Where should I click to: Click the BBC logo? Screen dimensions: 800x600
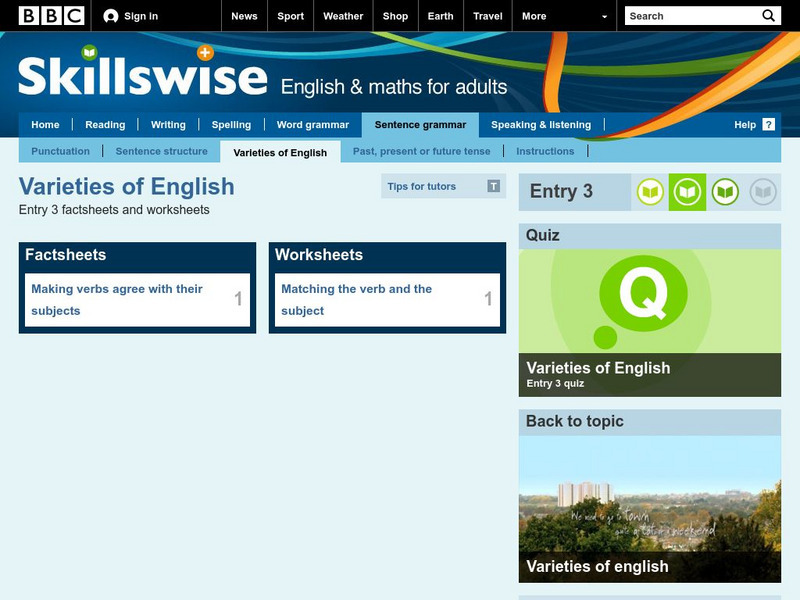pyautogui.click(x=51, y=16)
